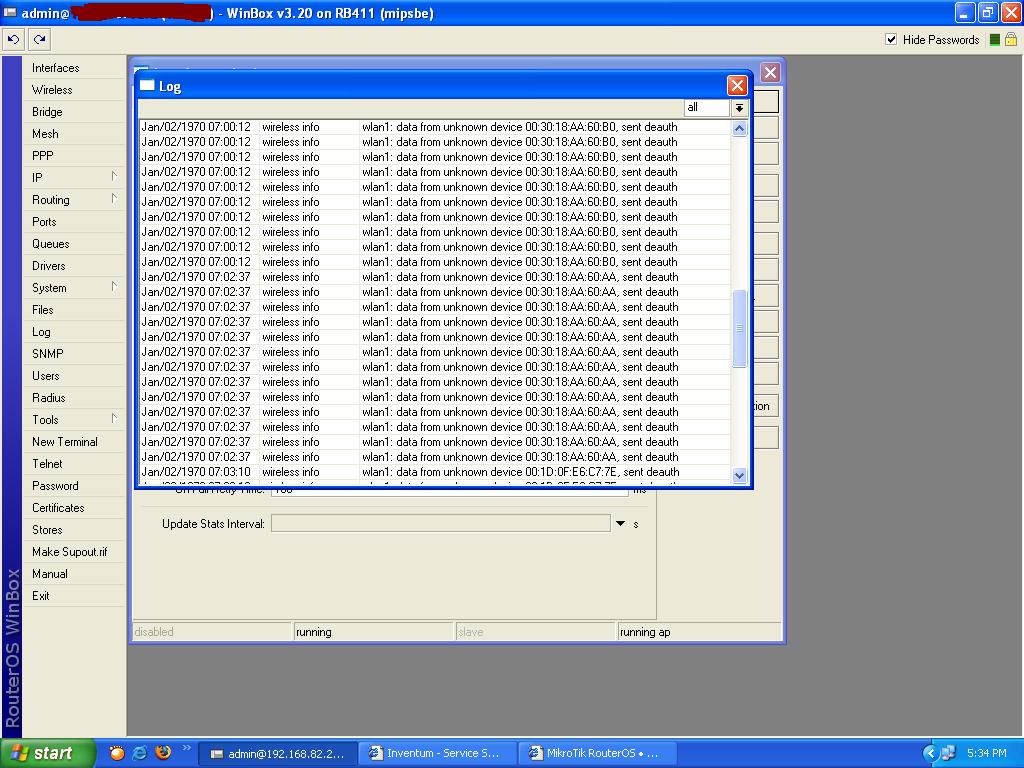
Task: Expand the System submenu arrow
Action: [114, 287]
